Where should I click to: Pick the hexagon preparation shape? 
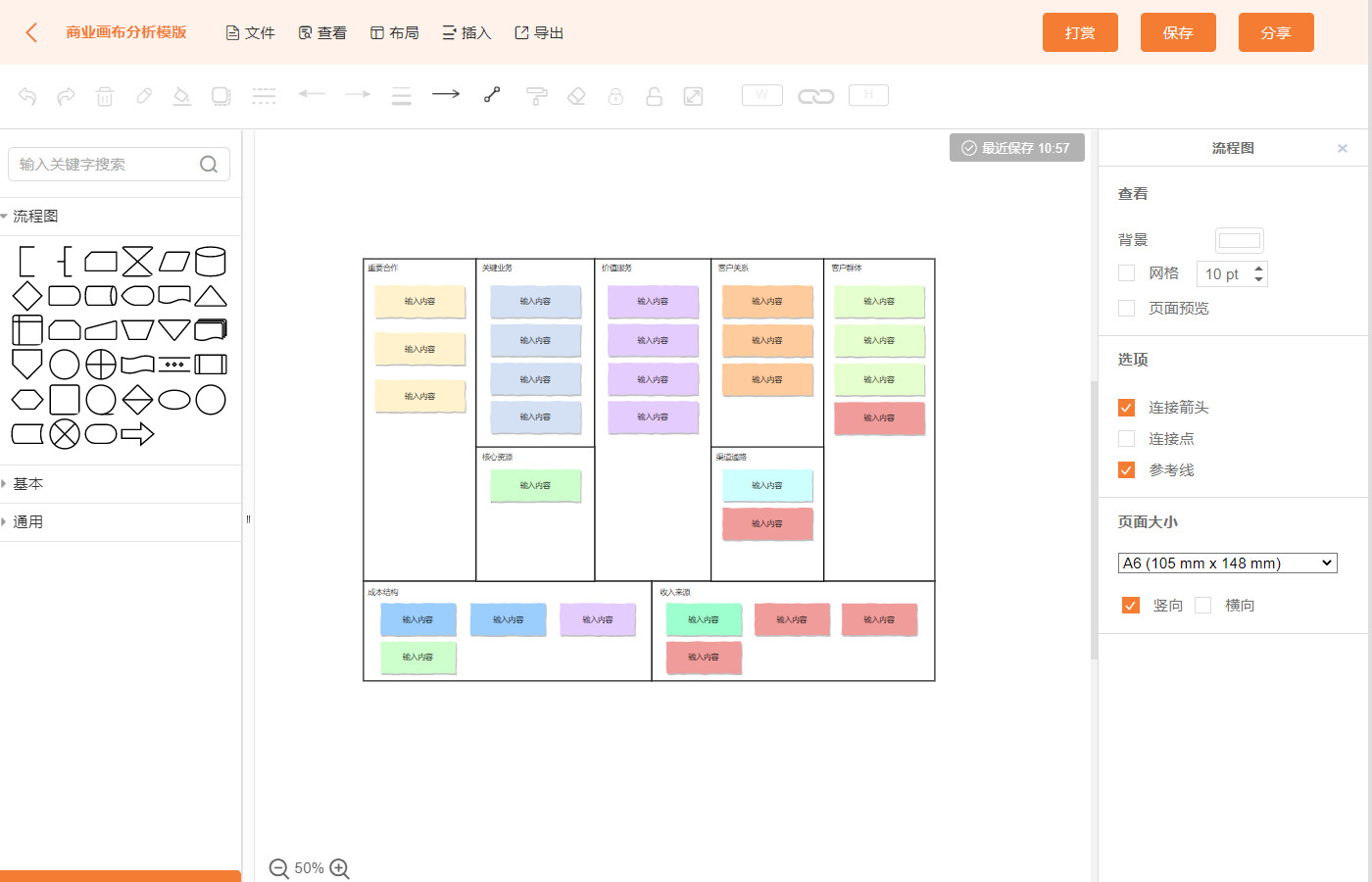coord(27,400)
